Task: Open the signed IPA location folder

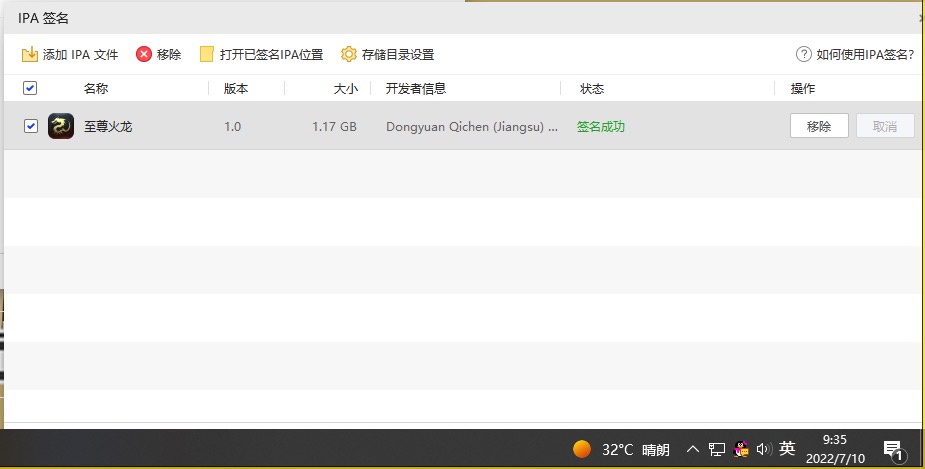Action: [261, 54]
